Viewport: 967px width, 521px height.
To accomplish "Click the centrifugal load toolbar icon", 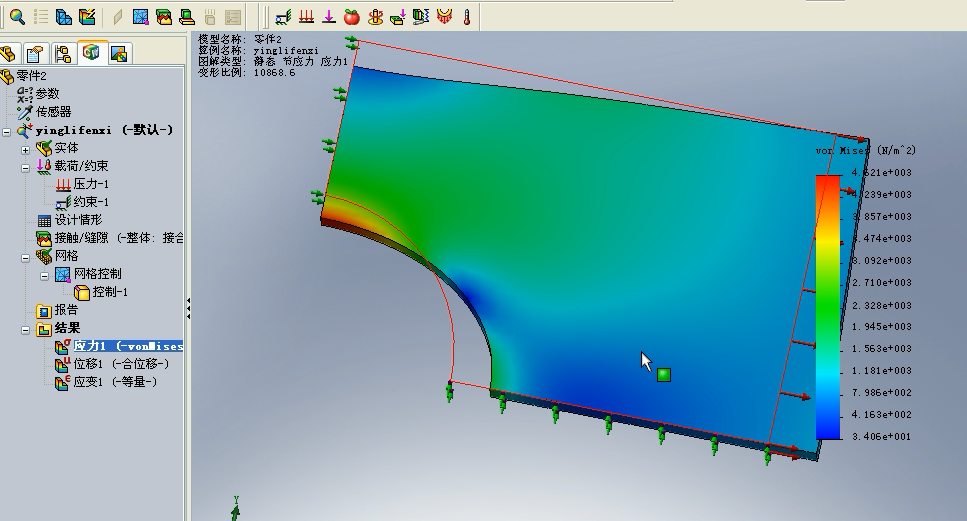I will pyautogui.click(x=375, y=16).
